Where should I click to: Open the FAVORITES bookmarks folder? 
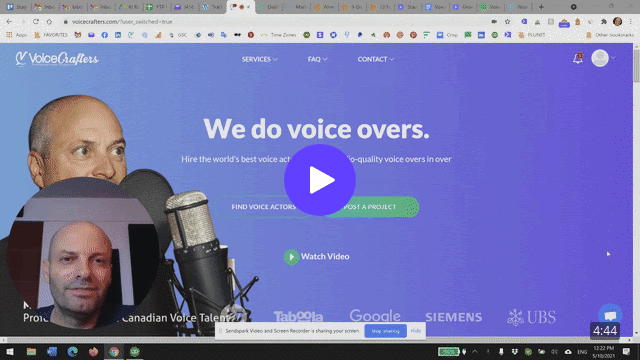51,35
